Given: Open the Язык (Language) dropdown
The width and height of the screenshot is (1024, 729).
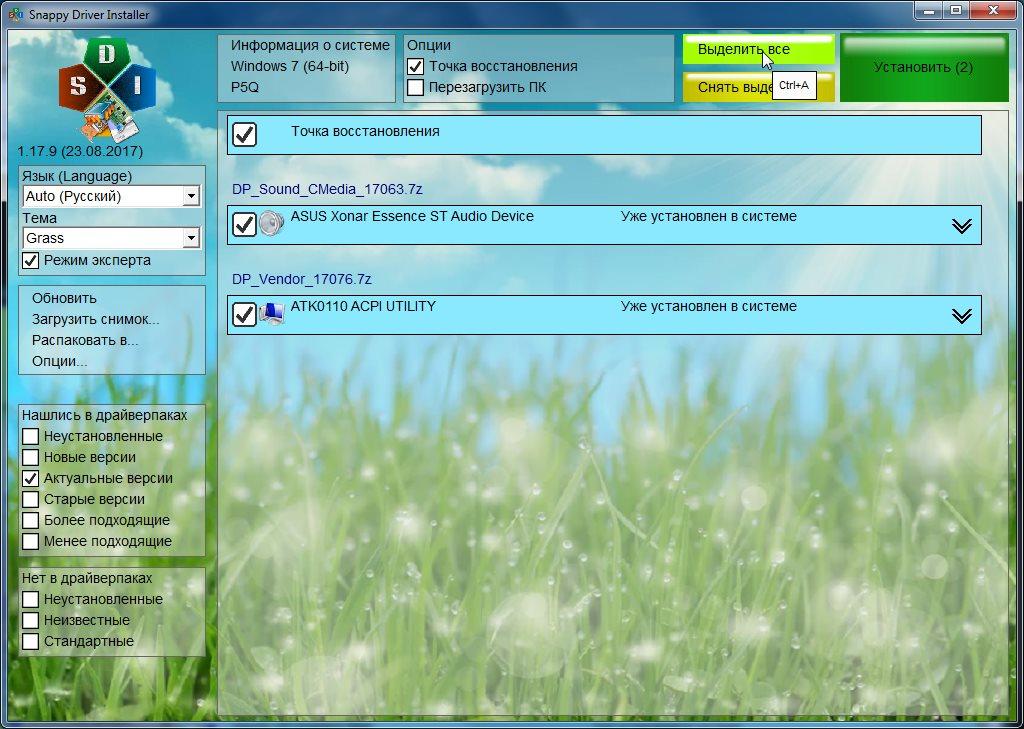Looking at the screenshot, I should coord(190,197).
